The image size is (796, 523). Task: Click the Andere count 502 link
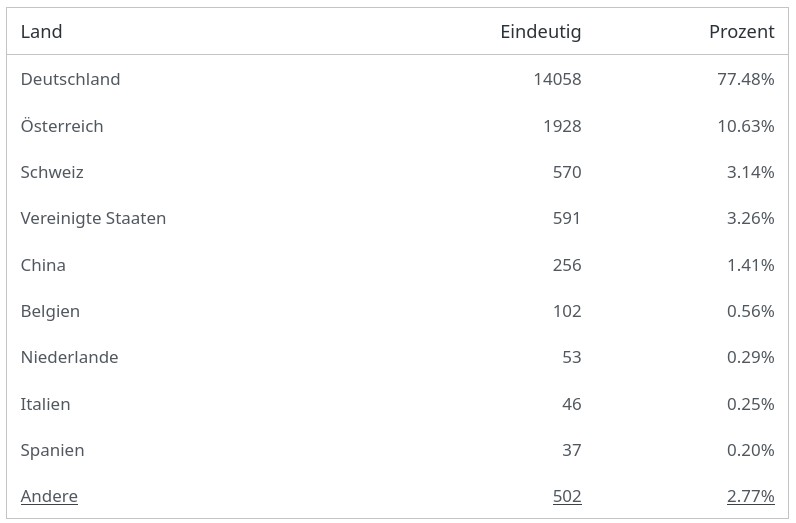coord(567,496)
